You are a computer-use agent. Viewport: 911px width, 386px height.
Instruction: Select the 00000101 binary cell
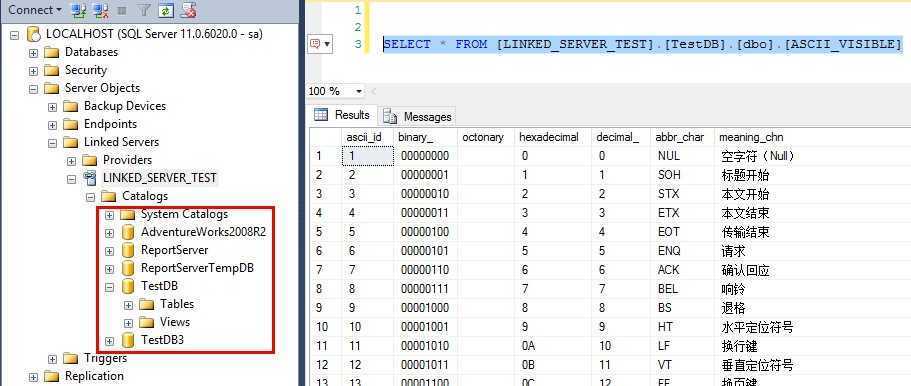tap(426, 252)
